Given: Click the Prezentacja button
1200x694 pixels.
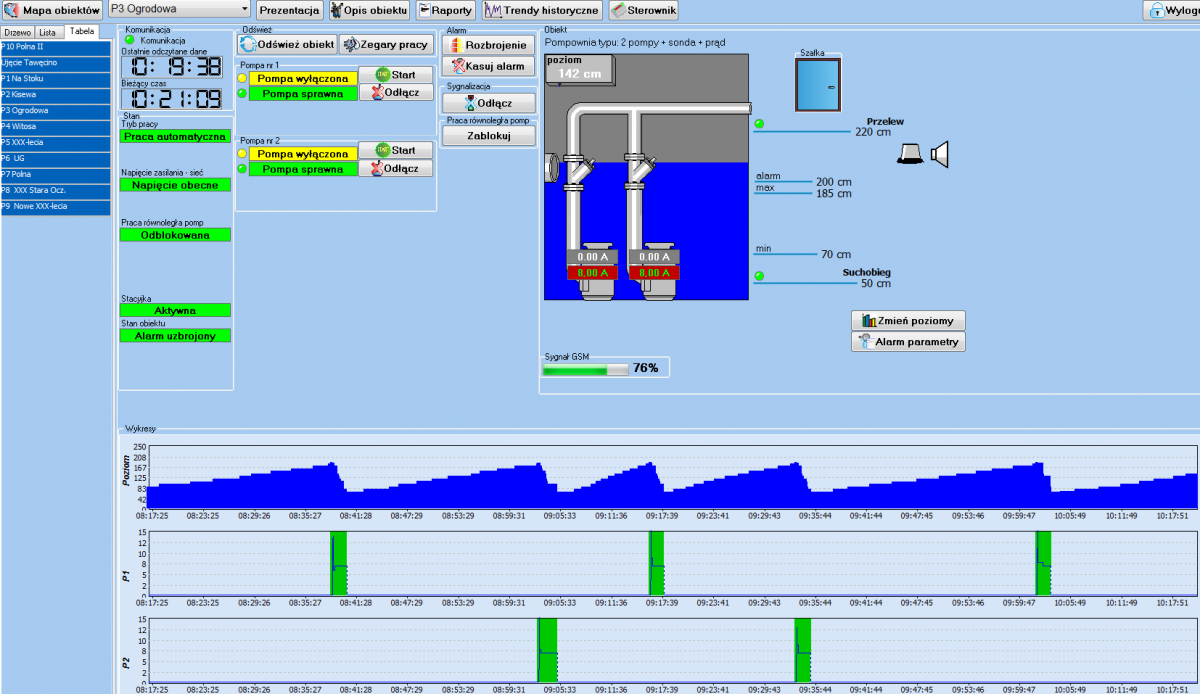Looking at the screenshot, I should tap(289, 10).
